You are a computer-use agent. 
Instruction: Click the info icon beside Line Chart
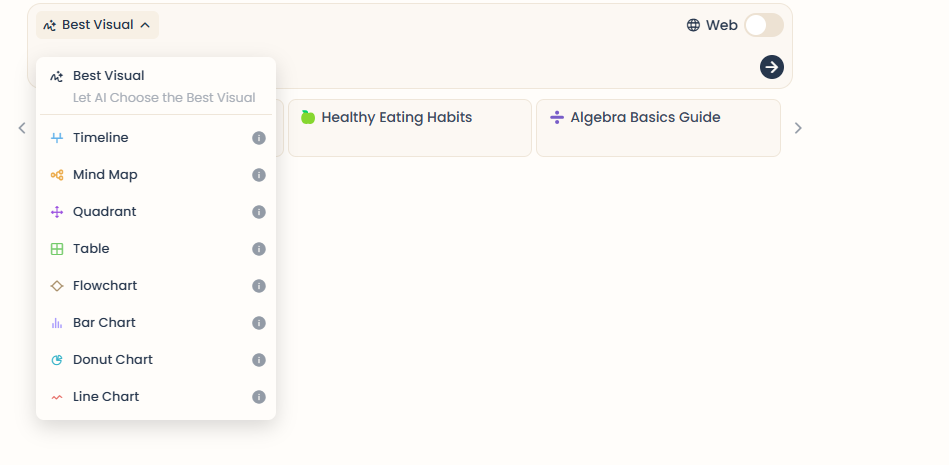[258, 397]
